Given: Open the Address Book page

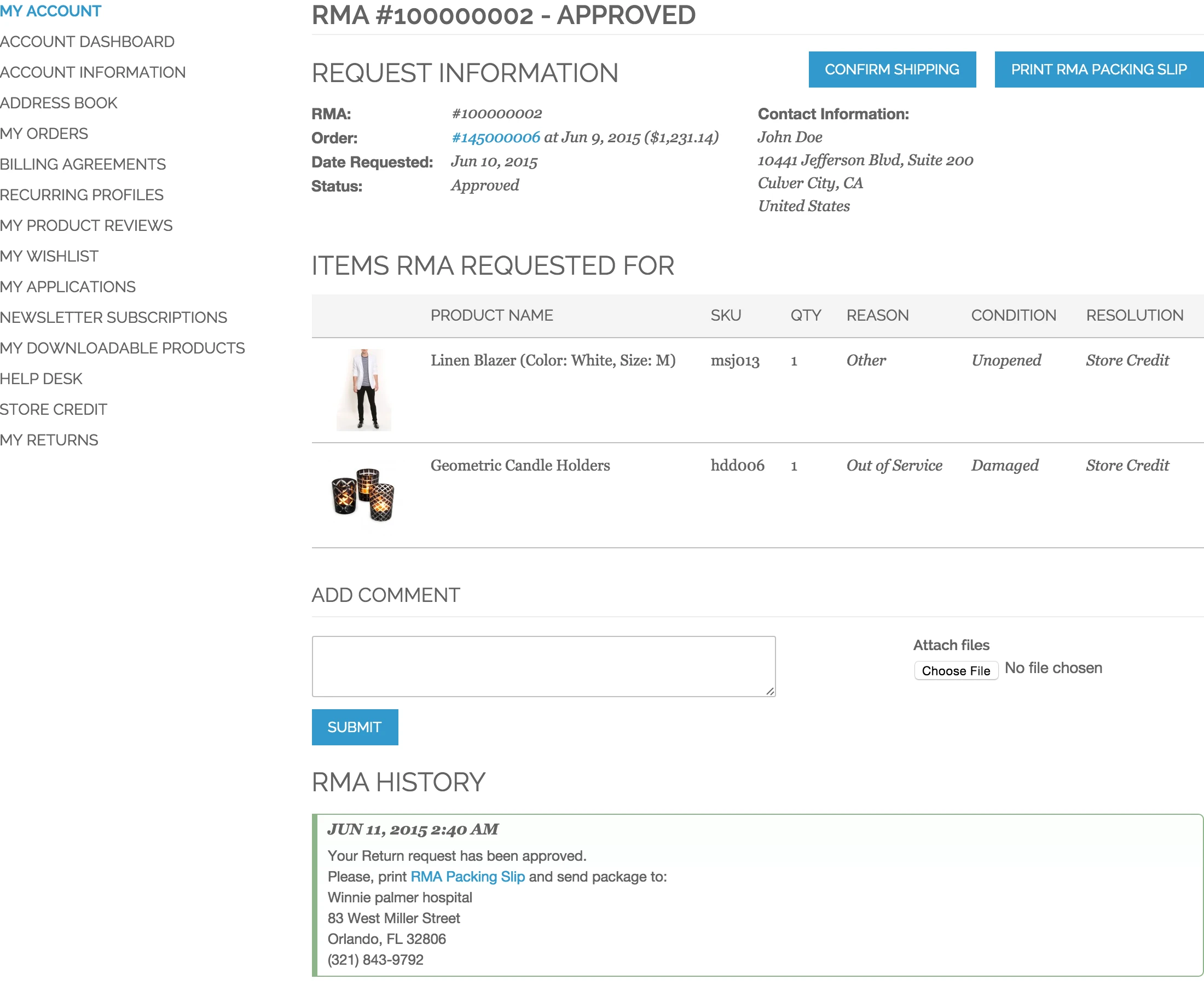Looking at the screenshot, I should [x=59, y=103].
